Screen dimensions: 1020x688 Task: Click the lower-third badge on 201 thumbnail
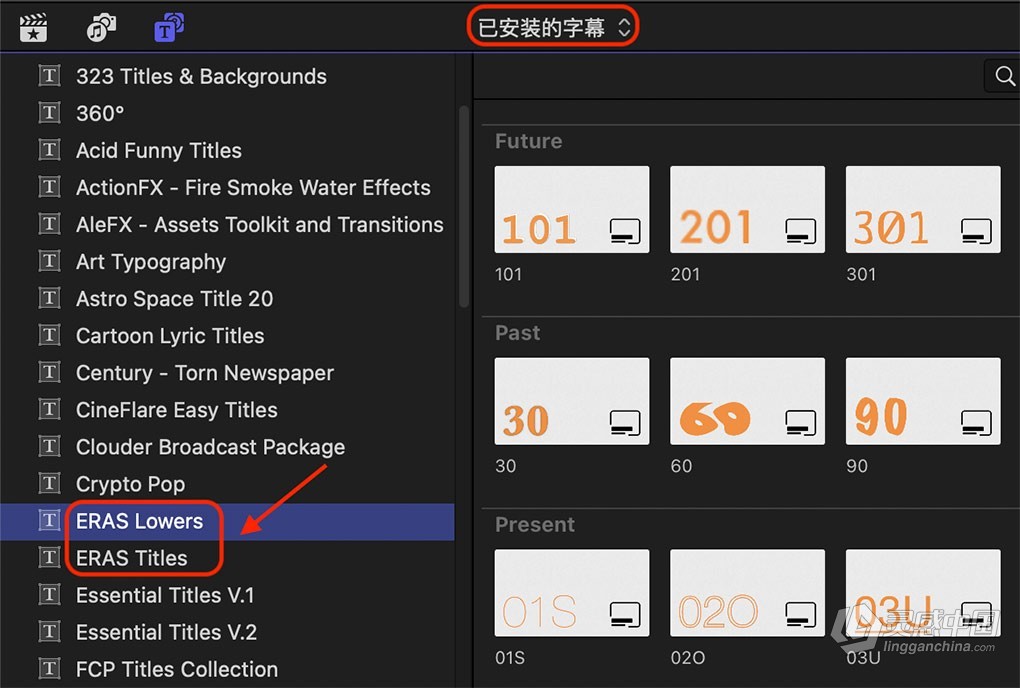click(x=801, y=231)
